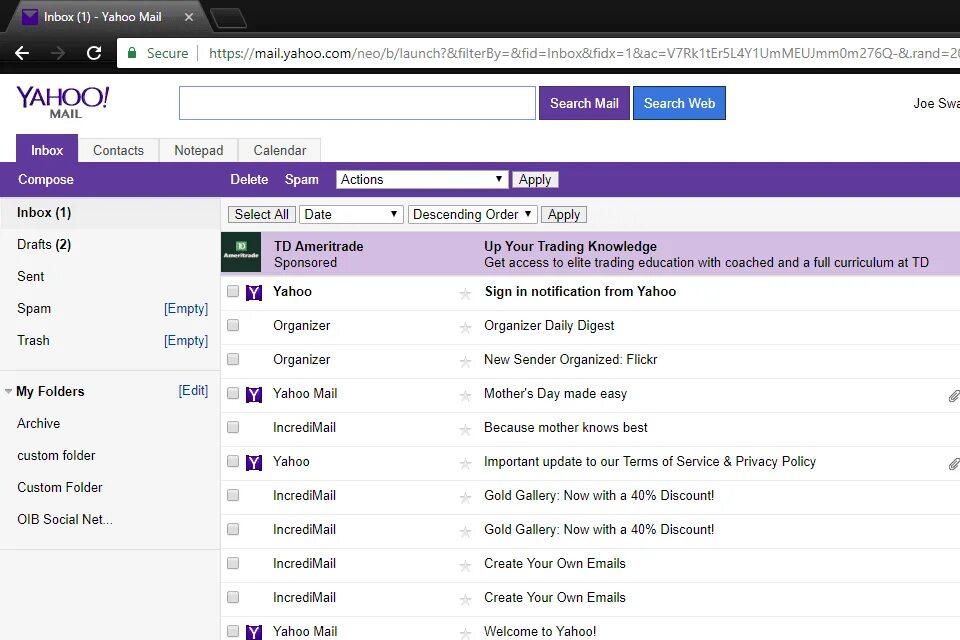Click Compose to write an email
The image size is (960, 640).
(46, 179)
